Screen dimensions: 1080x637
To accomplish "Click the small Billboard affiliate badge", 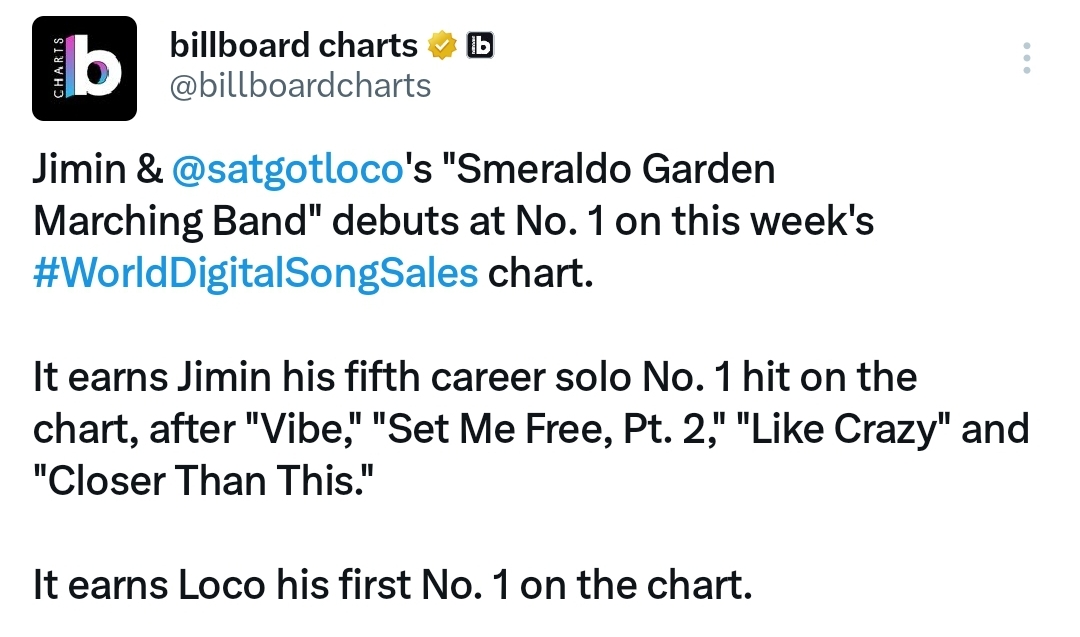I will click(480, 45).
